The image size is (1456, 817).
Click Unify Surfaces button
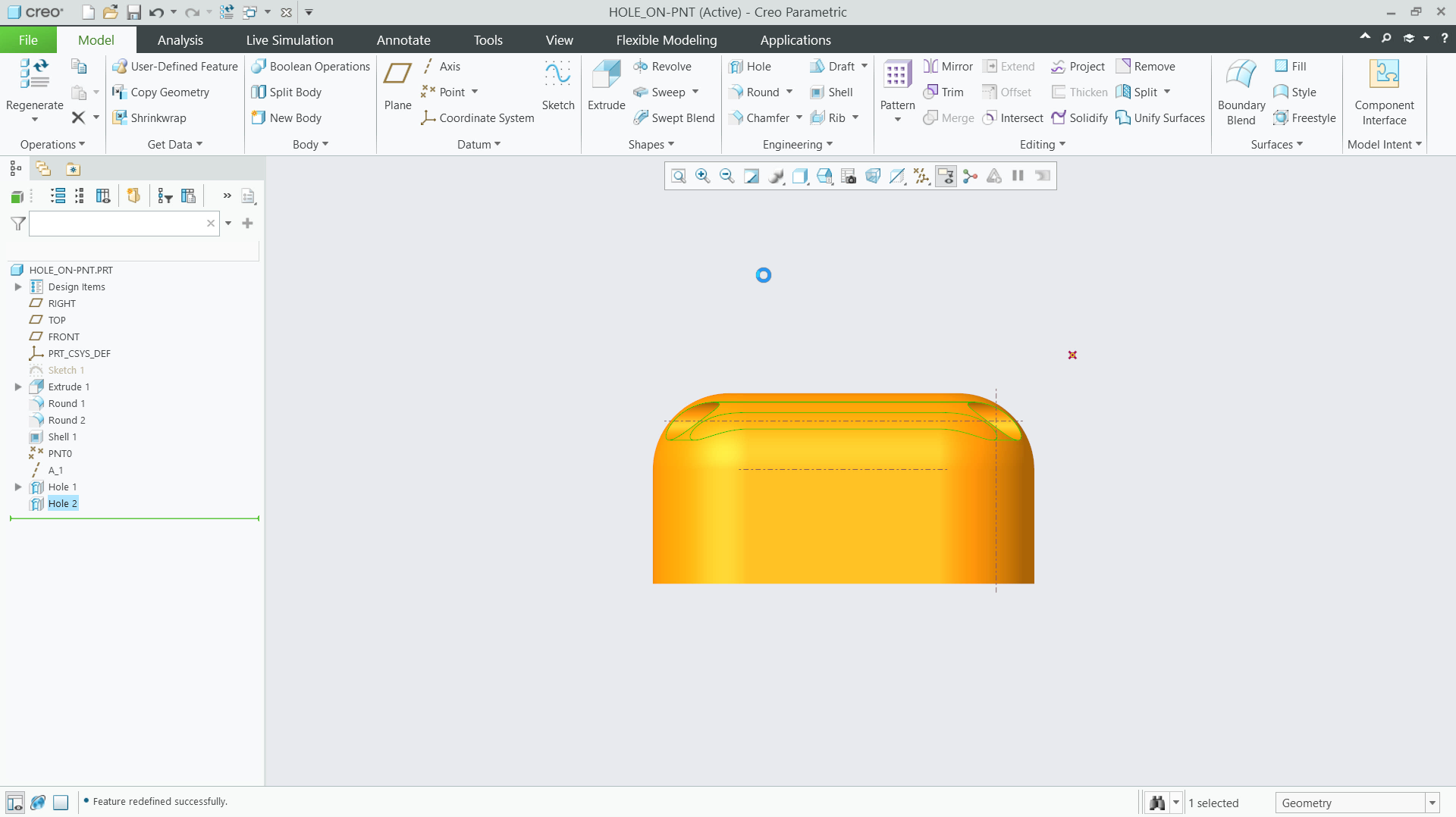[x=1160, y=118]
